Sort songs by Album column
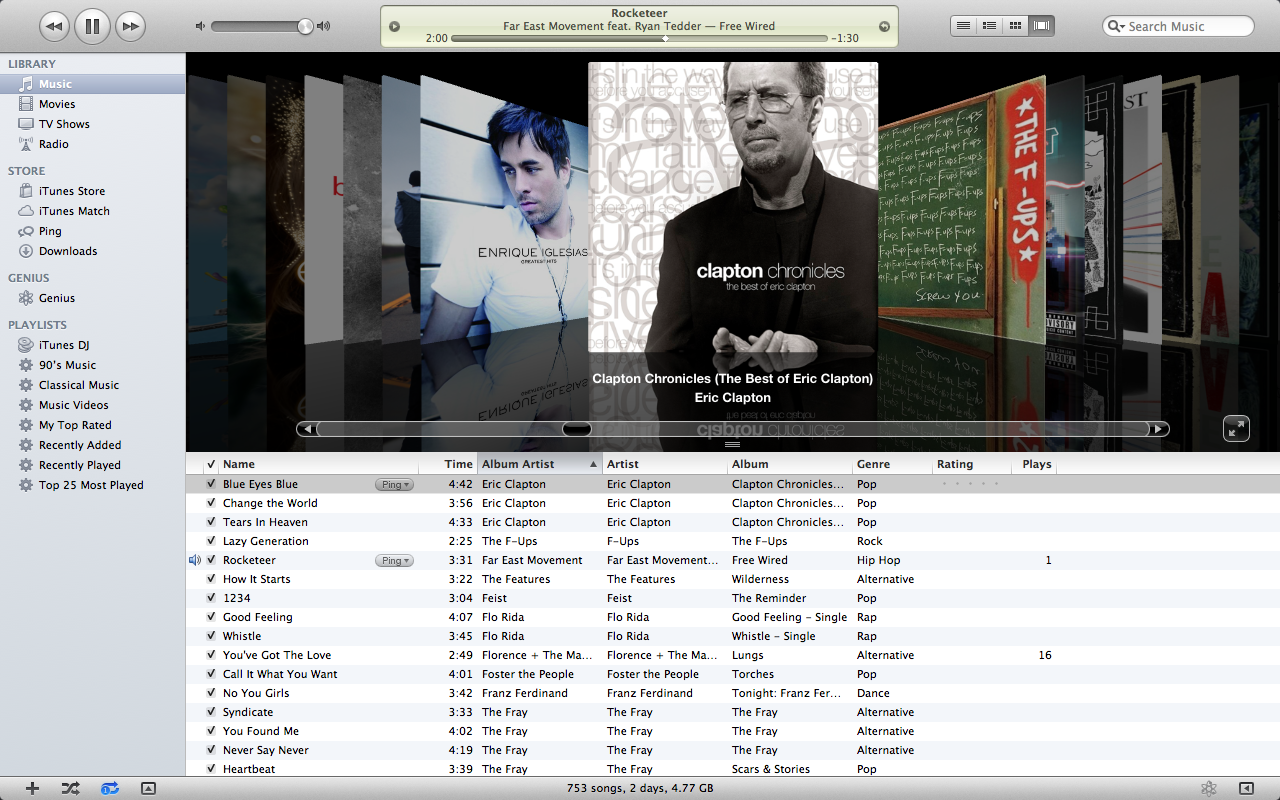Image resolution: width=1280 pixels, height=800 pixels. coord(790,464)
